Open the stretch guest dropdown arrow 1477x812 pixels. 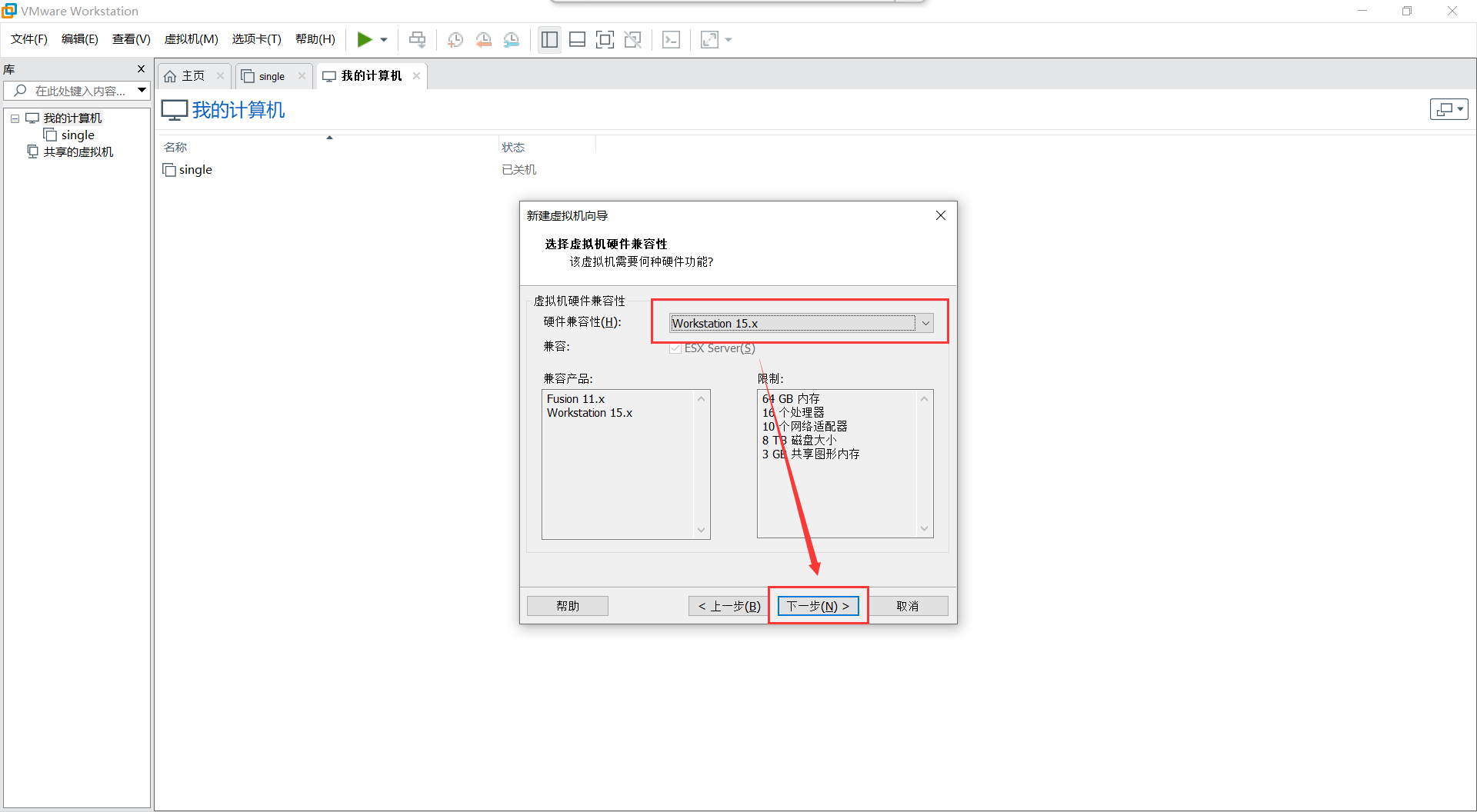click(728, 40)
